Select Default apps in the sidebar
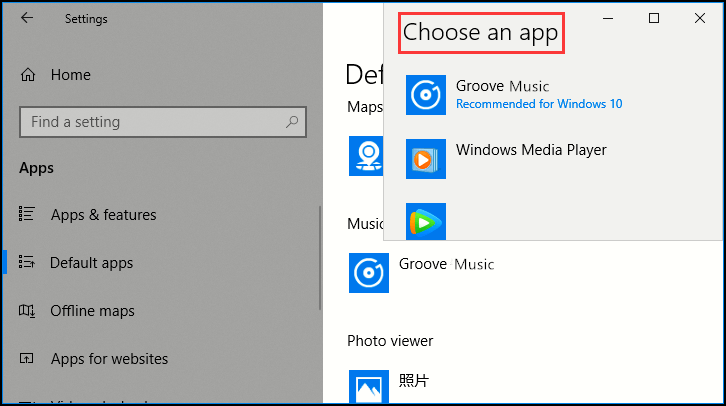The width and height of the screenshot is (726, 406). [91, 263]
